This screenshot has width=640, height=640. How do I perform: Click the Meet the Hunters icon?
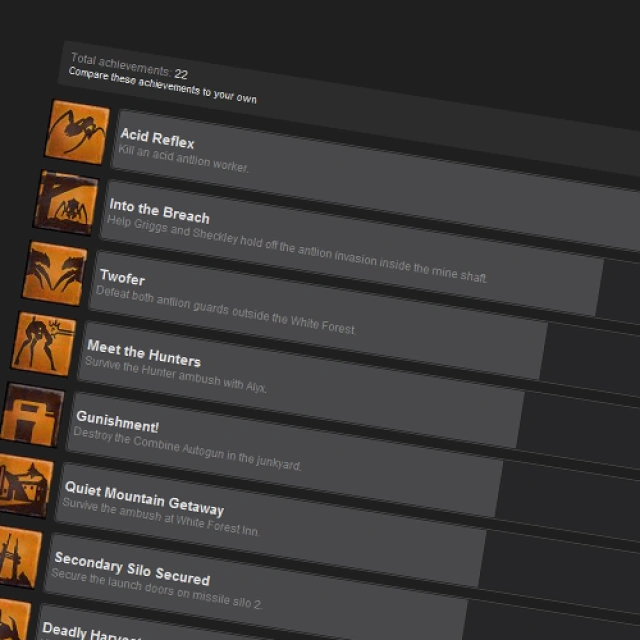pyautogui.click(x=44, y=344)
